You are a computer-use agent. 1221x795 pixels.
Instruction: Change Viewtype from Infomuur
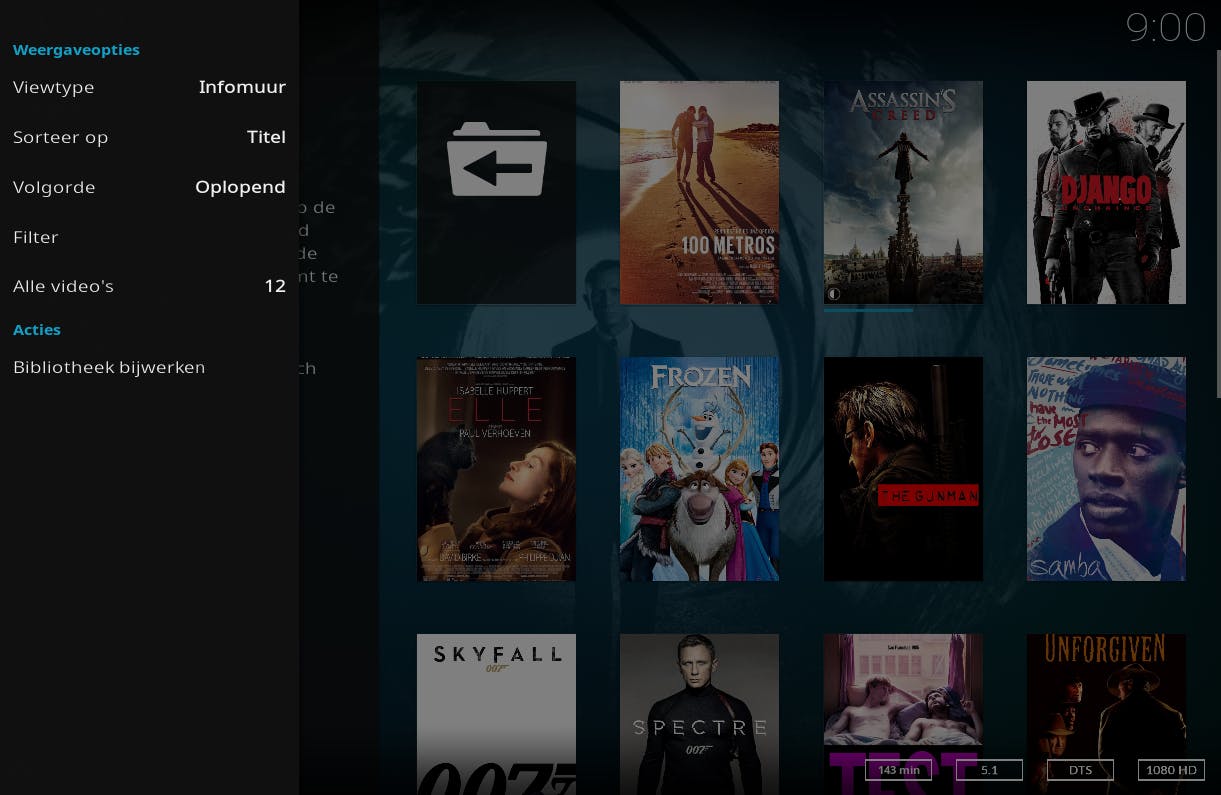click(x=149, y=87)
